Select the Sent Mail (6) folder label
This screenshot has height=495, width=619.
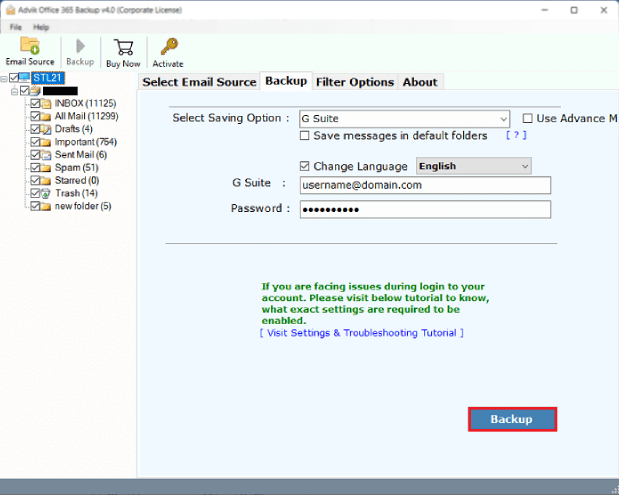[81, 155]
